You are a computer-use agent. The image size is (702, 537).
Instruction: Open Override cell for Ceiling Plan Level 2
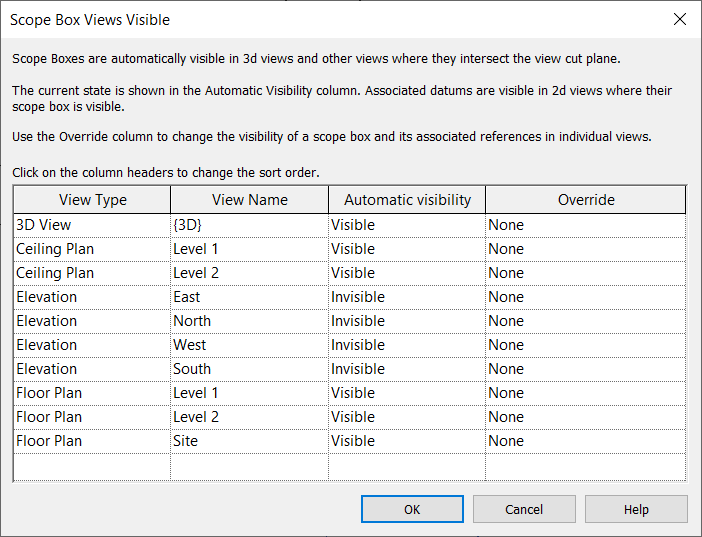coord(586,273)
